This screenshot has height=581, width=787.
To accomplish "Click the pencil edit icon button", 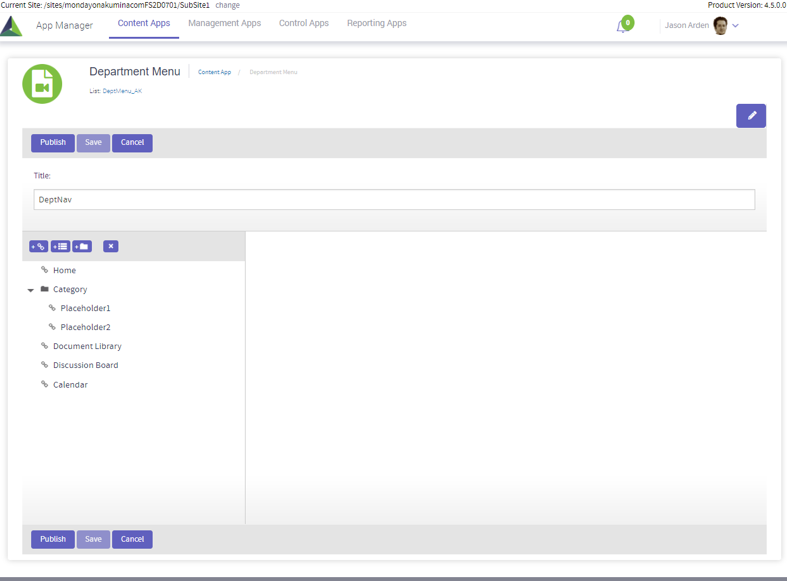I will pyautogui.click(x=751, y=116).
